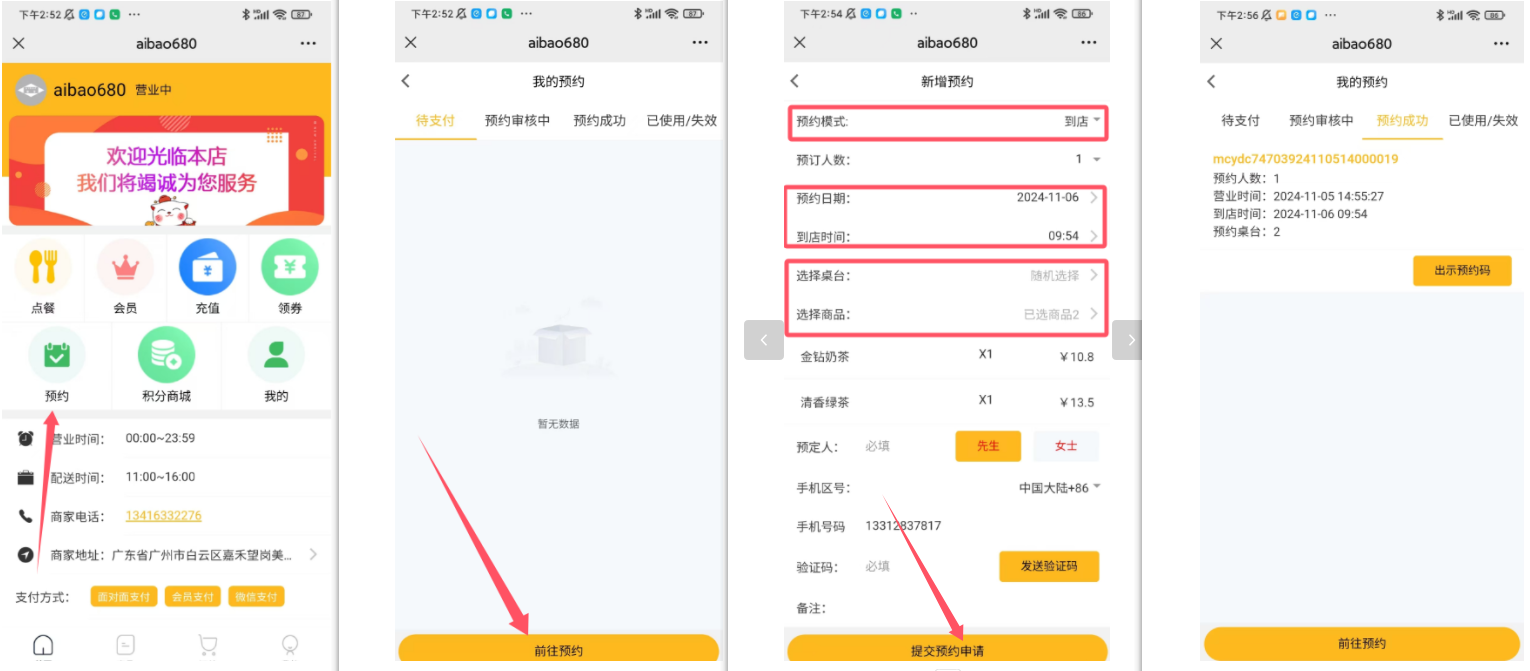Expand the 手机区号 dropdown showing 中国大陆+86
1530x671 pixels.
[x=1059, y=488]
